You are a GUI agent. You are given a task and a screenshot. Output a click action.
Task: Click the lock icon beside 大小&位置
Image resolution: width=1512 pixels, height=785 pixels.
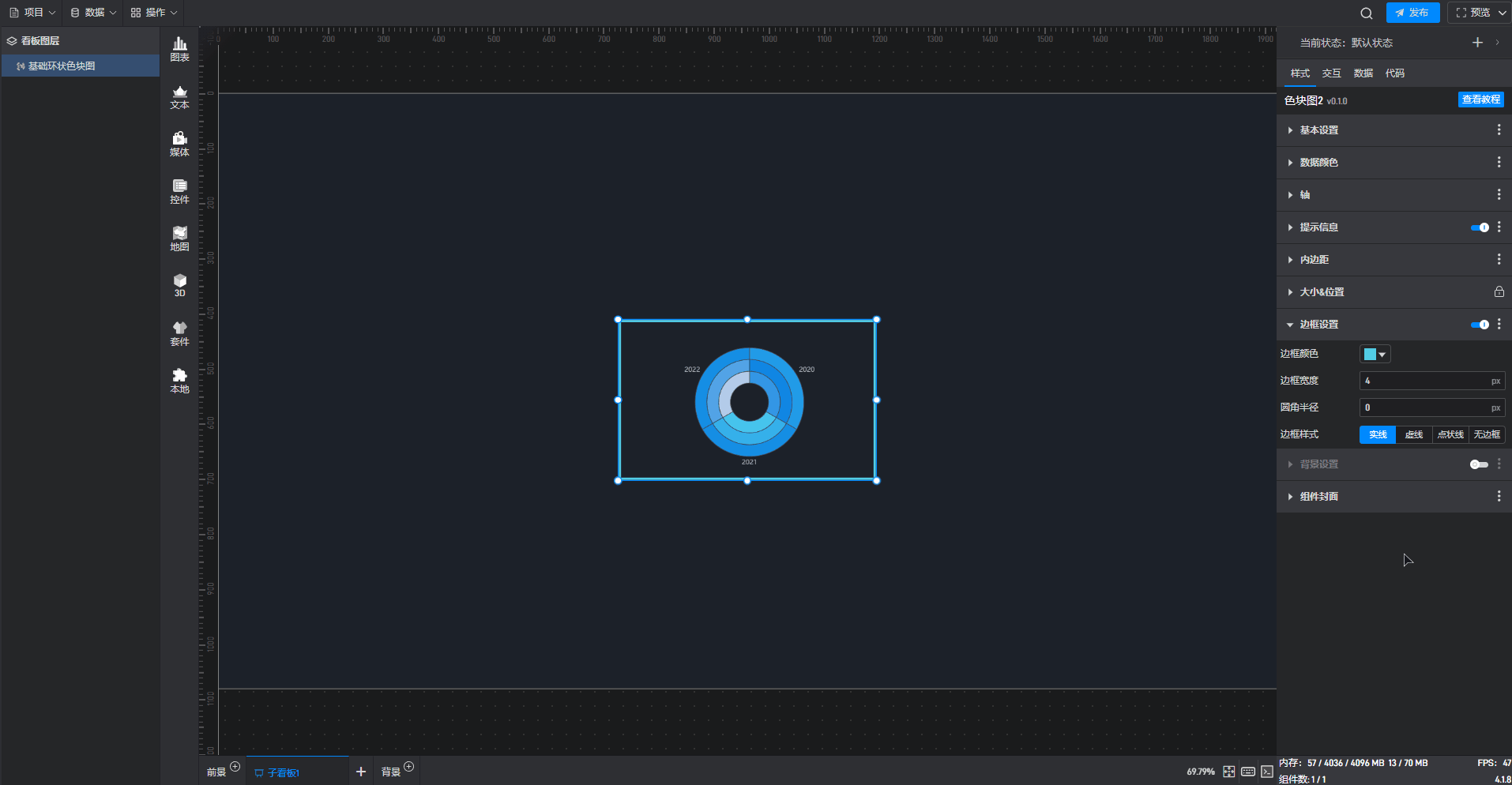coord(1499,292)
